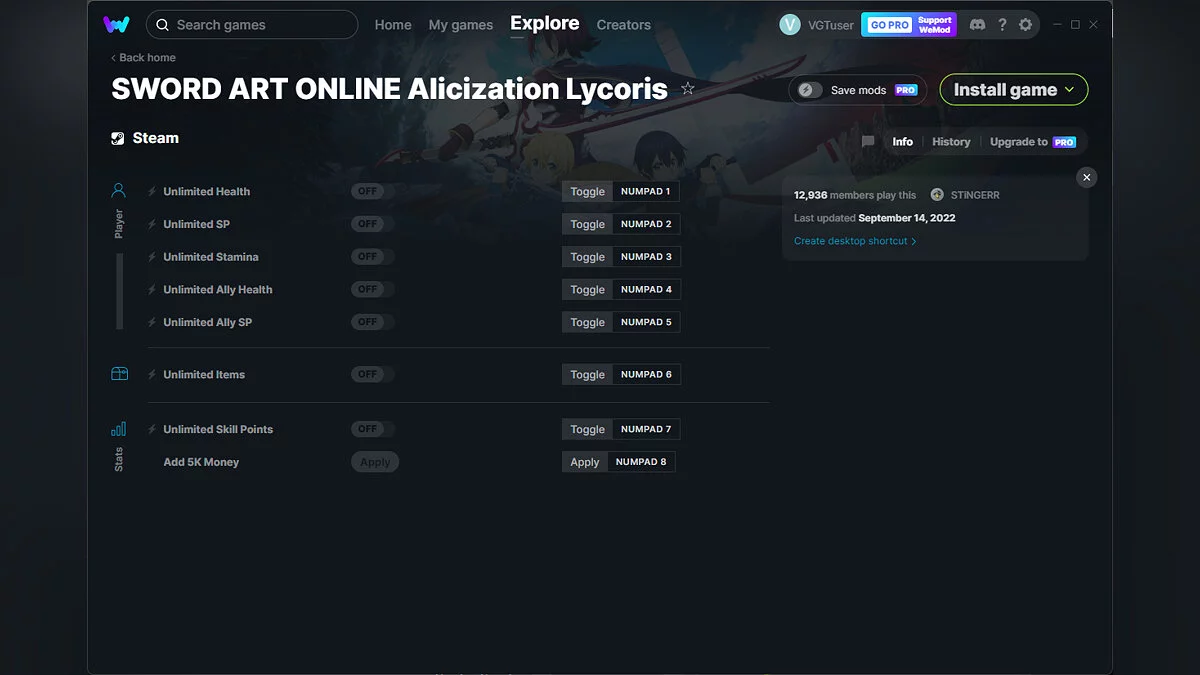The width and height of the screenshot is (1200, 675).
Task: Click the VGTuser username text
Action: point(831,25)
